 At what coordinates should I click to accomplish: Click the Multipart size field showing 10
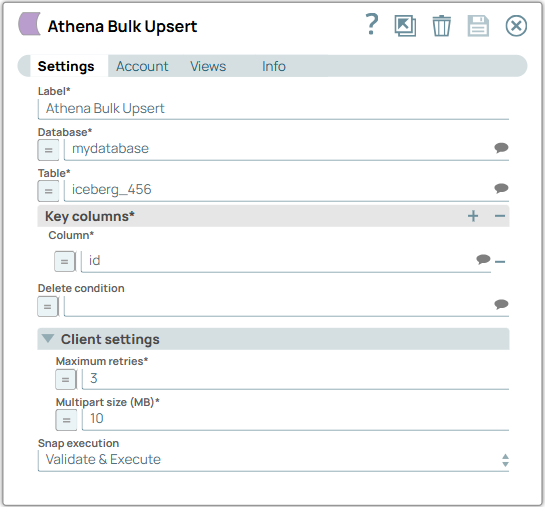coord(295,419)
